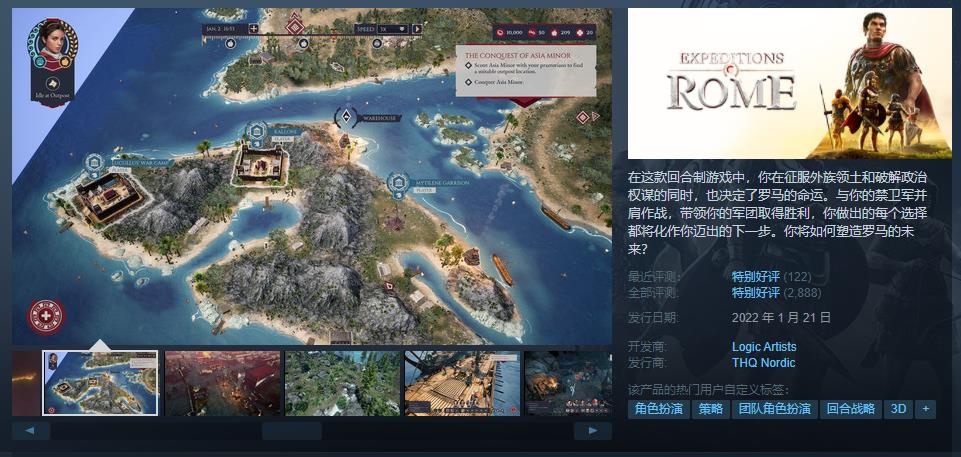Screen dimensions: 961x457
Task: Click the Scout Asia Minor objective diamond
Action: click(468, 64)
